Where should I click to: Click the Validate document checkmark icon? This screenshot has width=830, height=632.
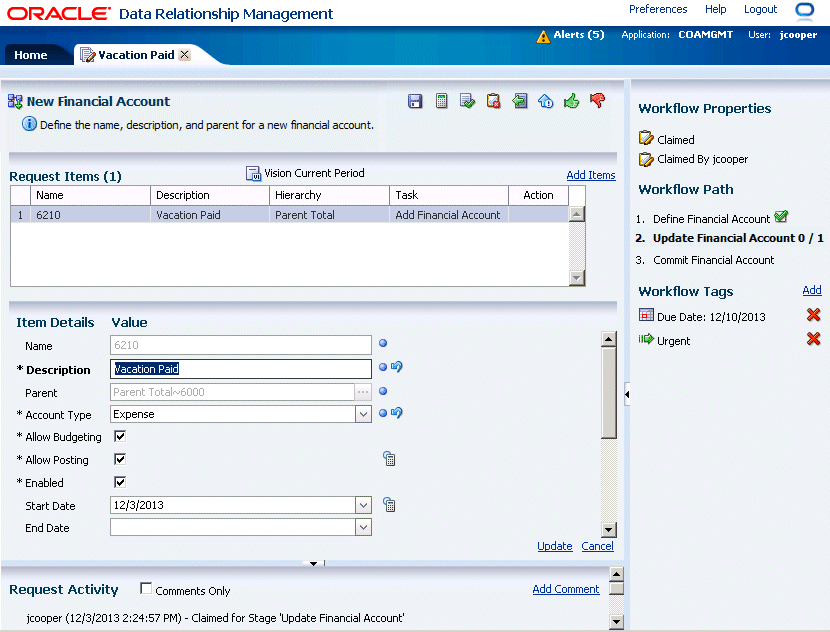tap(467, 101)
